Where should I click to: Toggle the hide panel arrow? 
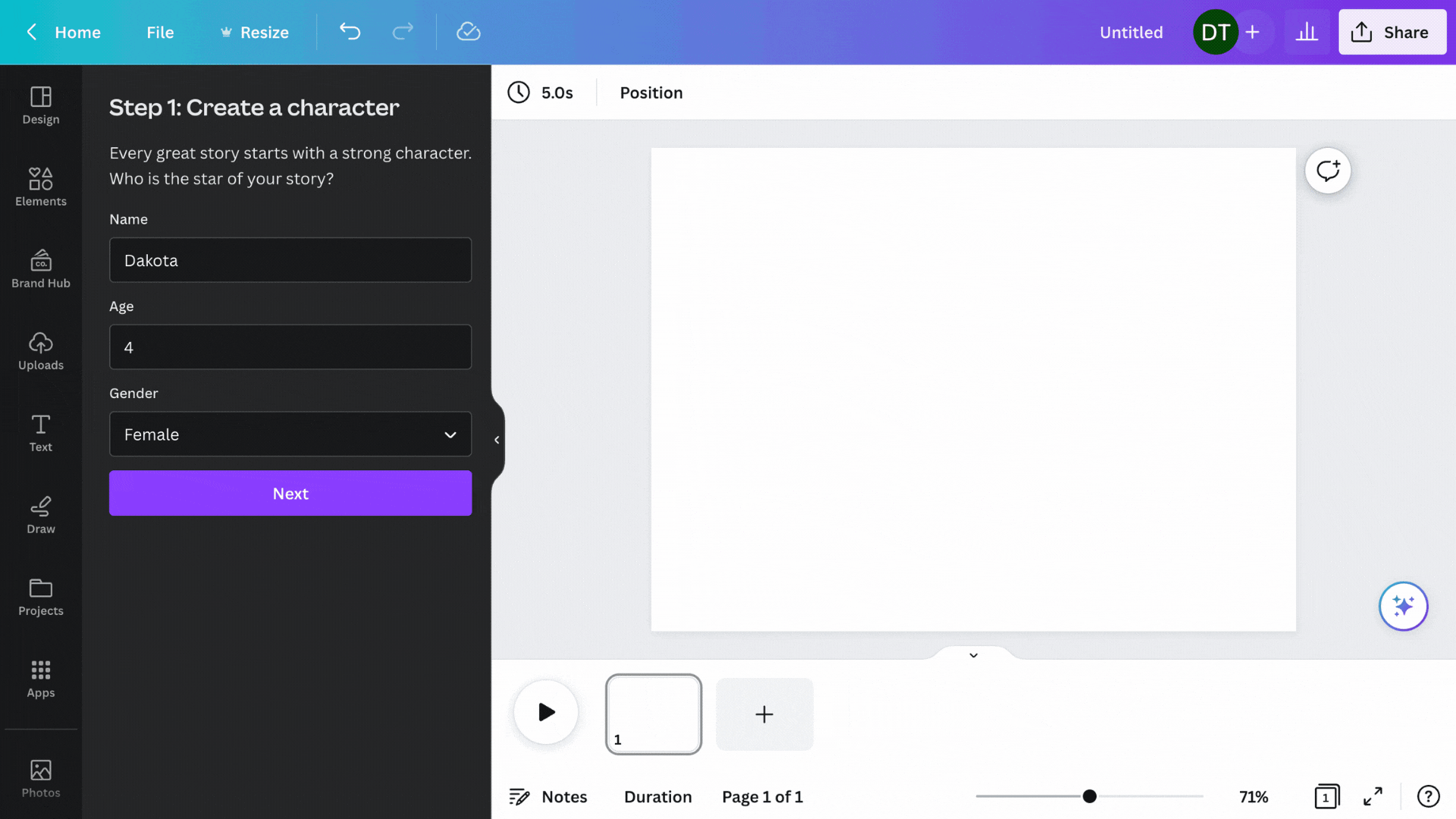497,439
